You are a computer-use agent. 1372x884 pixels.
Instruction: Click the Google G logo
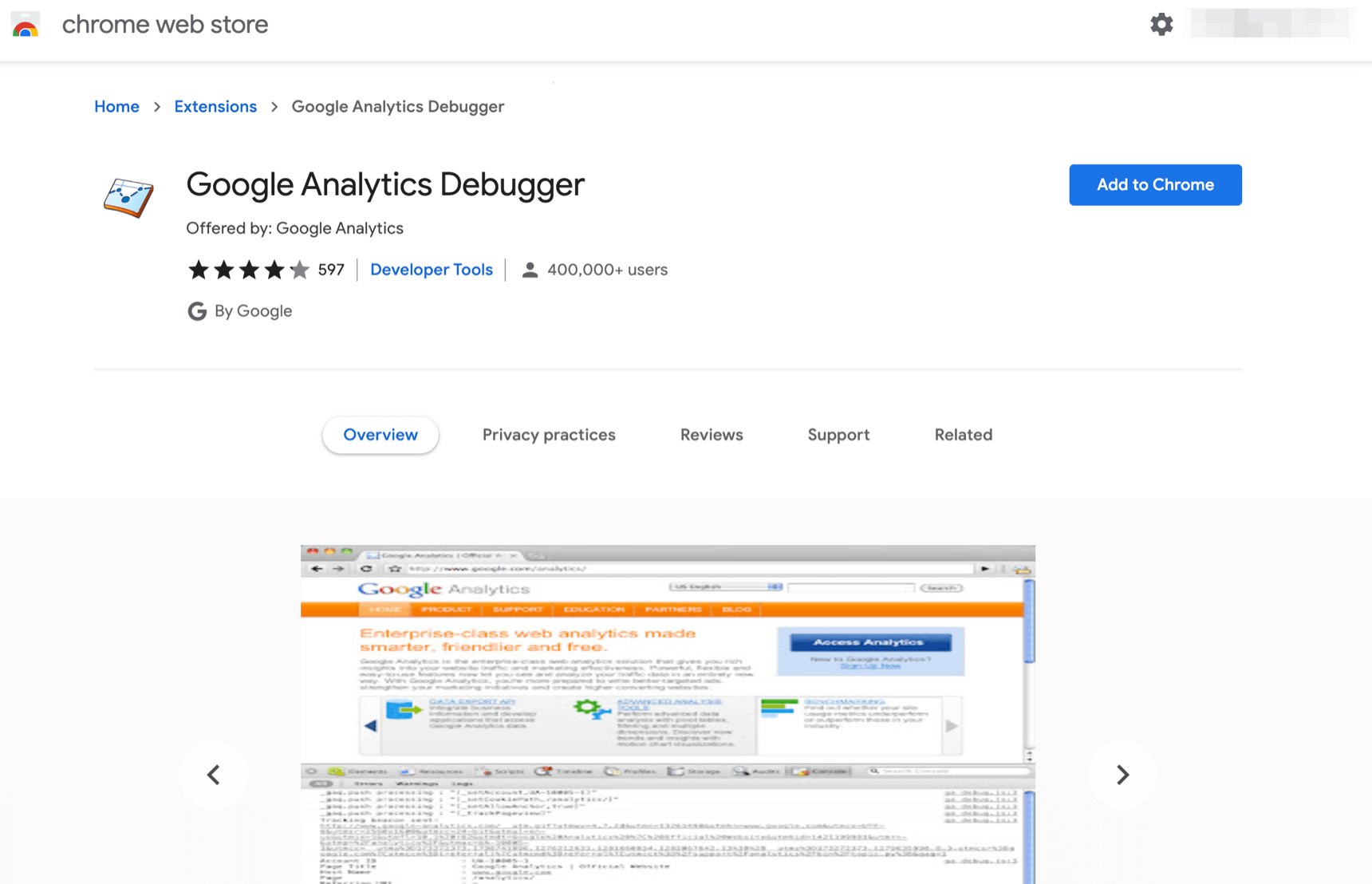(x=197, y=311)
